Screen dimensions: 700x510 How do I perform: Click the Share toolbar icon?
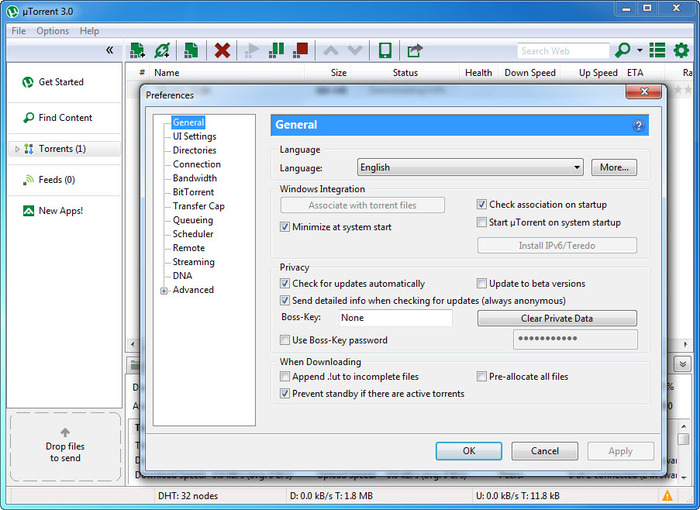coord(414,50)
